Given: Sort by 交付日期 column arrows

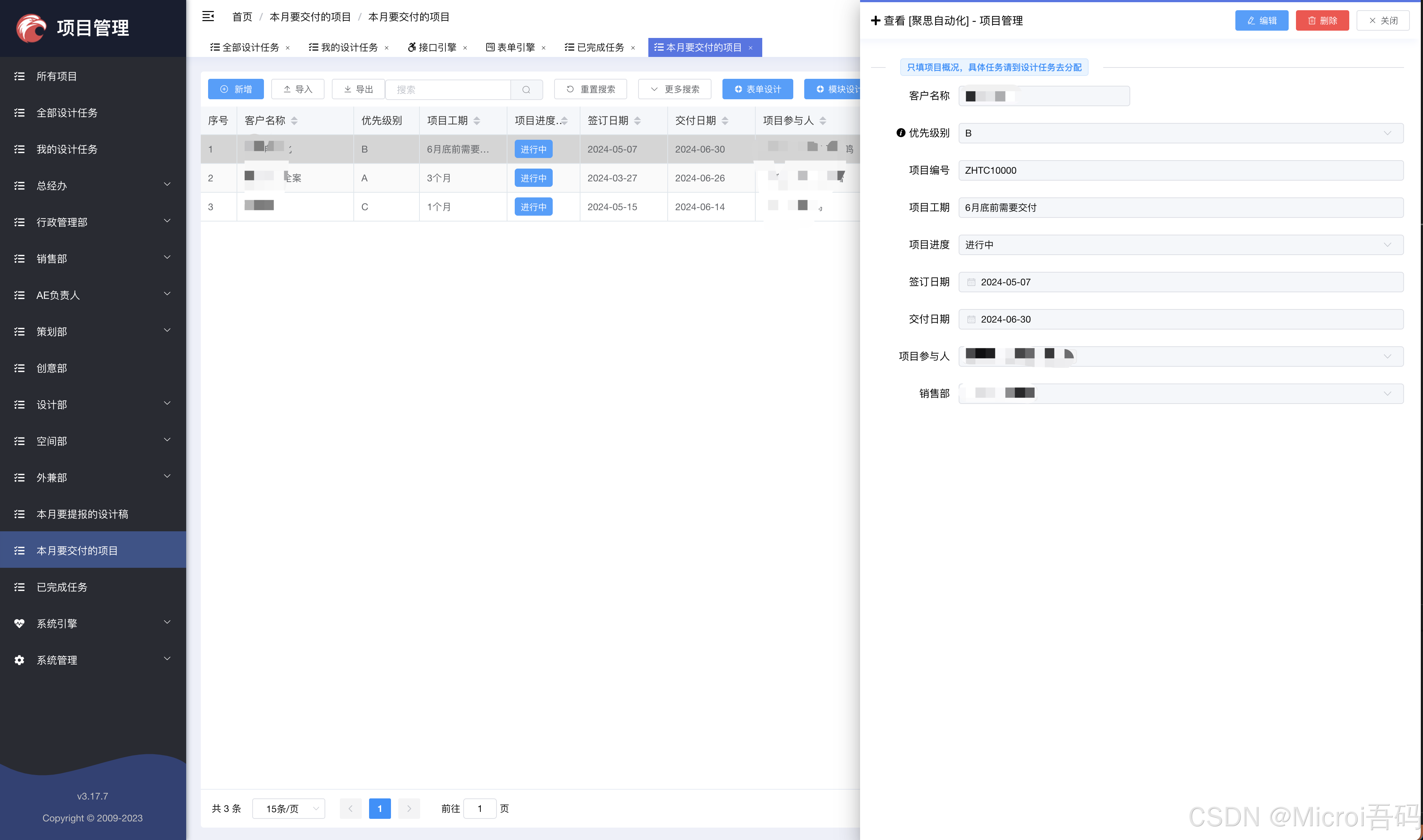Looking at the screenshot, I should 725,120.
